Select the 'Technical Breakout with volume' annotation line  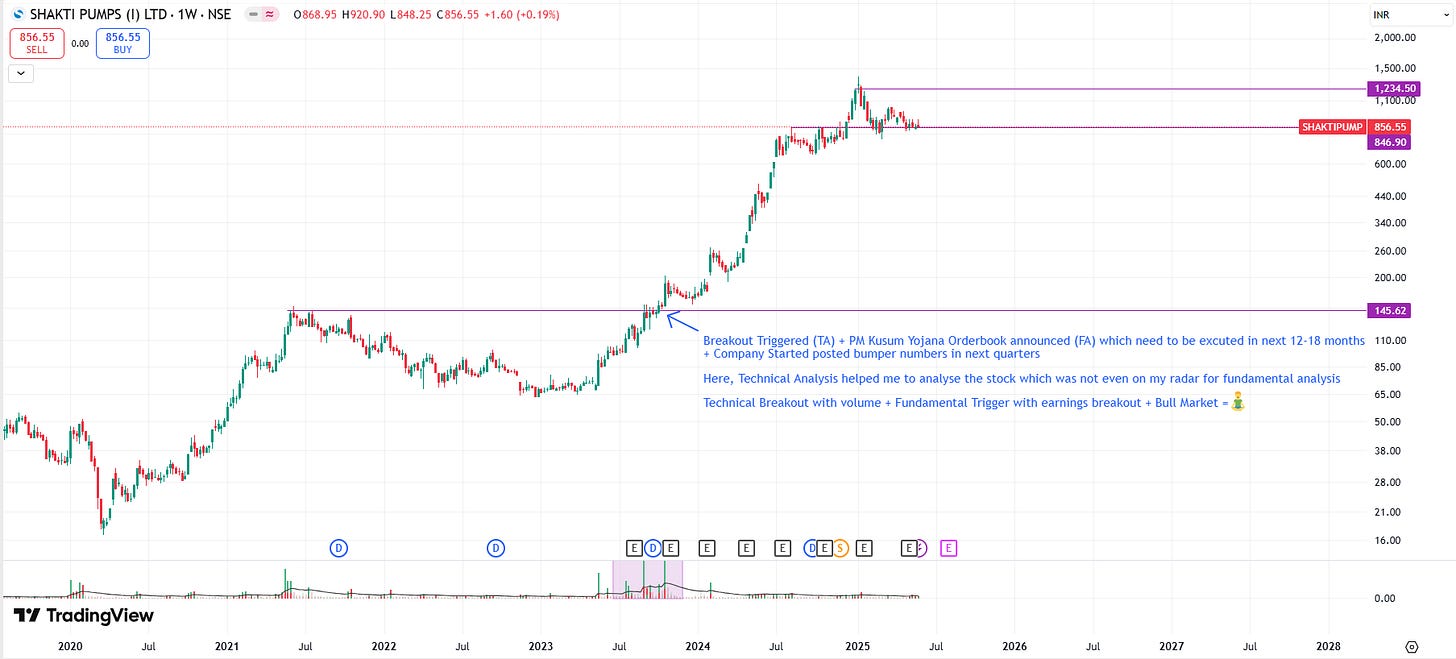(x=973, y=402)
